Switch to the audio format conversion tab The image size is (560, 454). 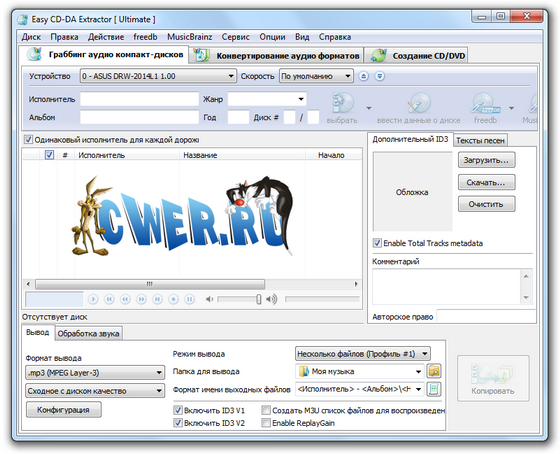tap(277, 56)
